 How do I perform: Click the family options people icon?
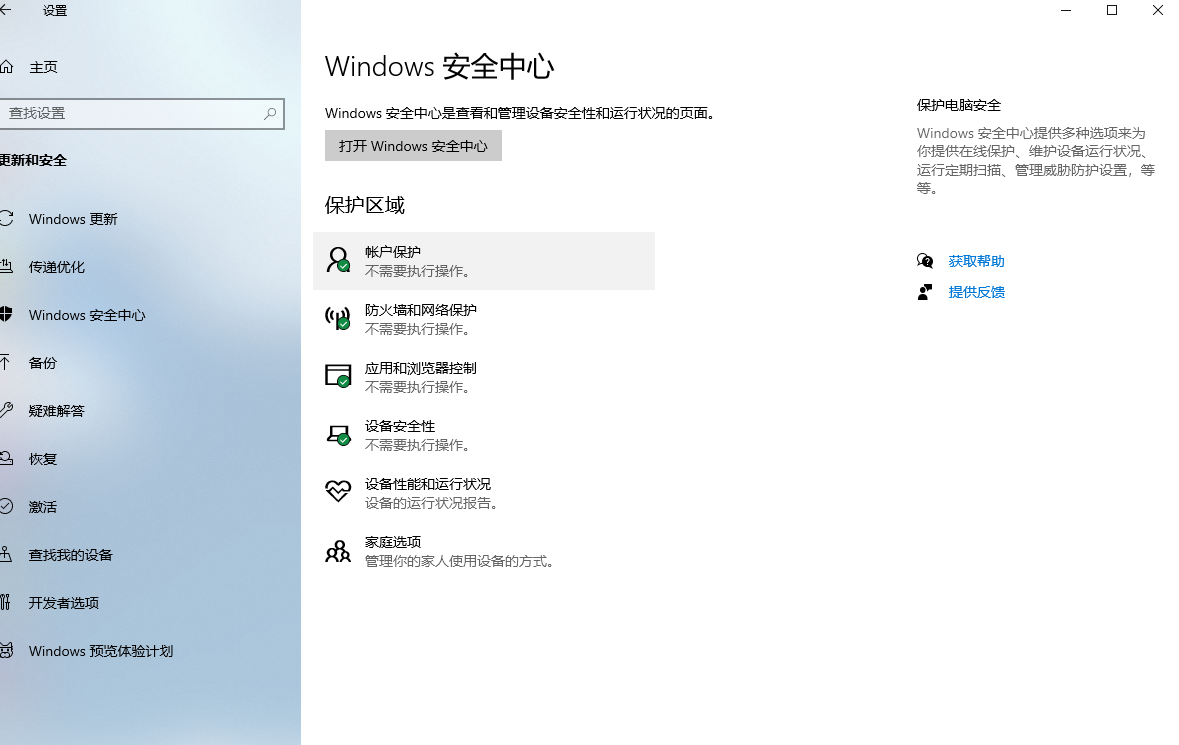tap(338, 551)
